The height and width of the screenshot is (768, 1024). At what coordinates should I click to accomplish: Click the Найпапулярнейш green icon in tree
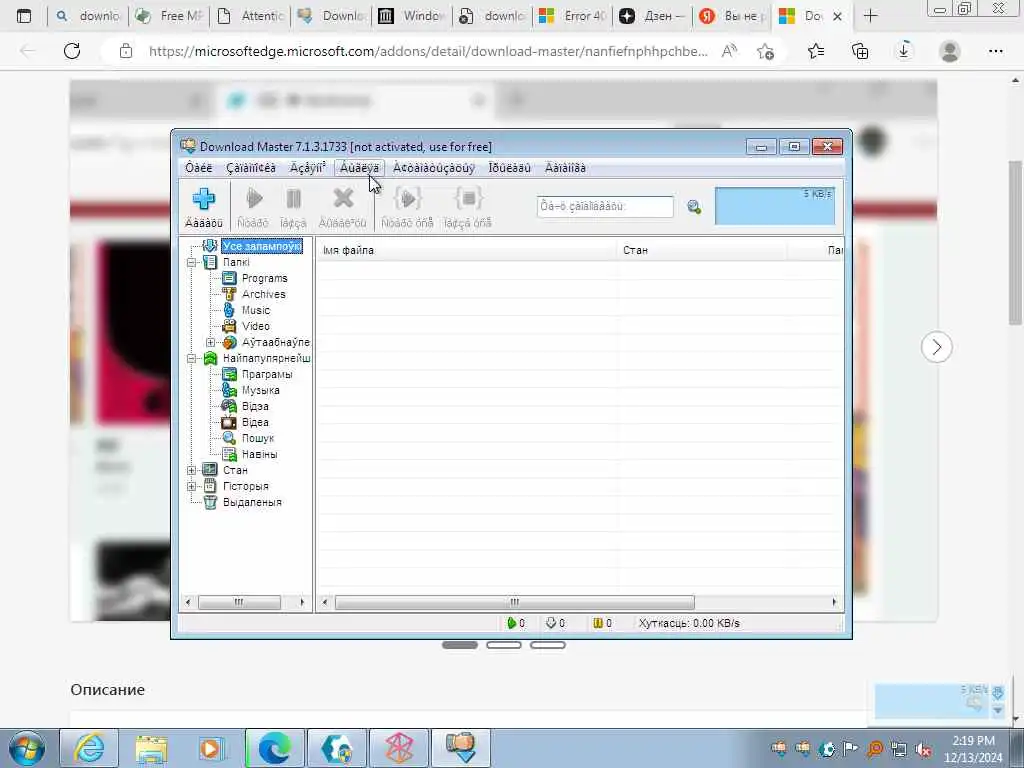(210, 359)
